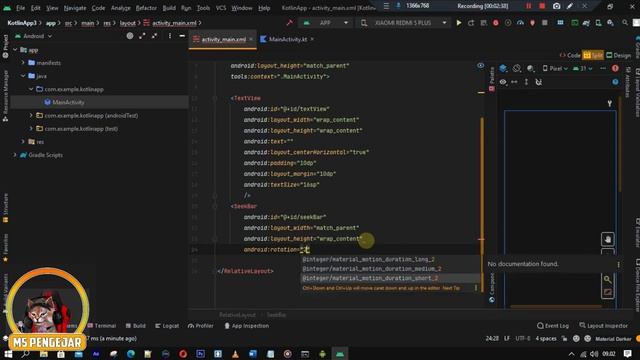Screen dimensions: 640x360
Task: Click the Stop app square icon
Action: pos(544,23)
